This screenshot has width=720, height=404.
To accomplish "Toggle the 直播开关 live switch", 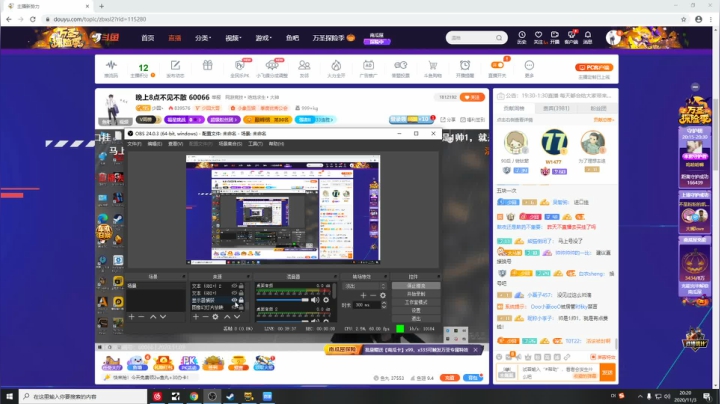I will (x=497, y=65).
